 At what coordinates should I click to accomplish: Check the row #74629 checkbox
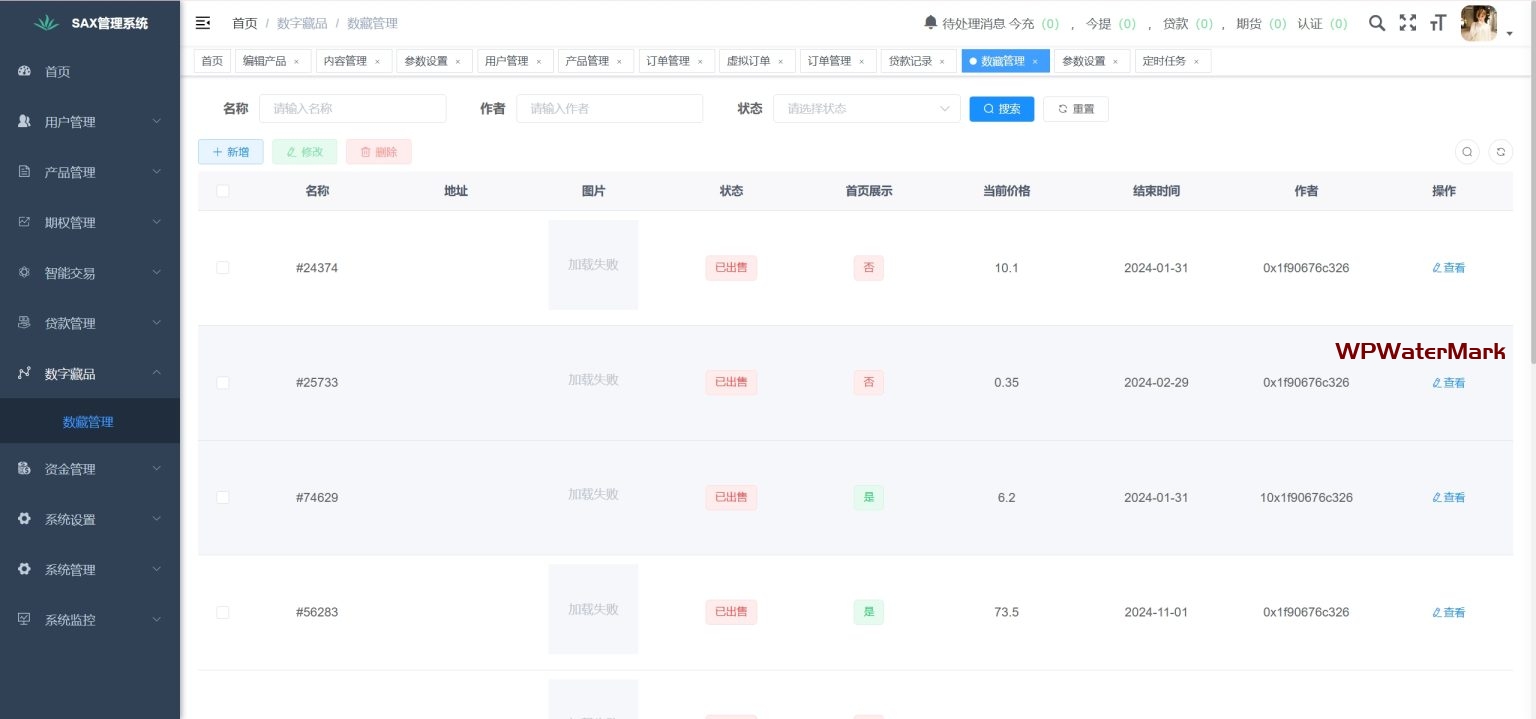tap(223, 497)
